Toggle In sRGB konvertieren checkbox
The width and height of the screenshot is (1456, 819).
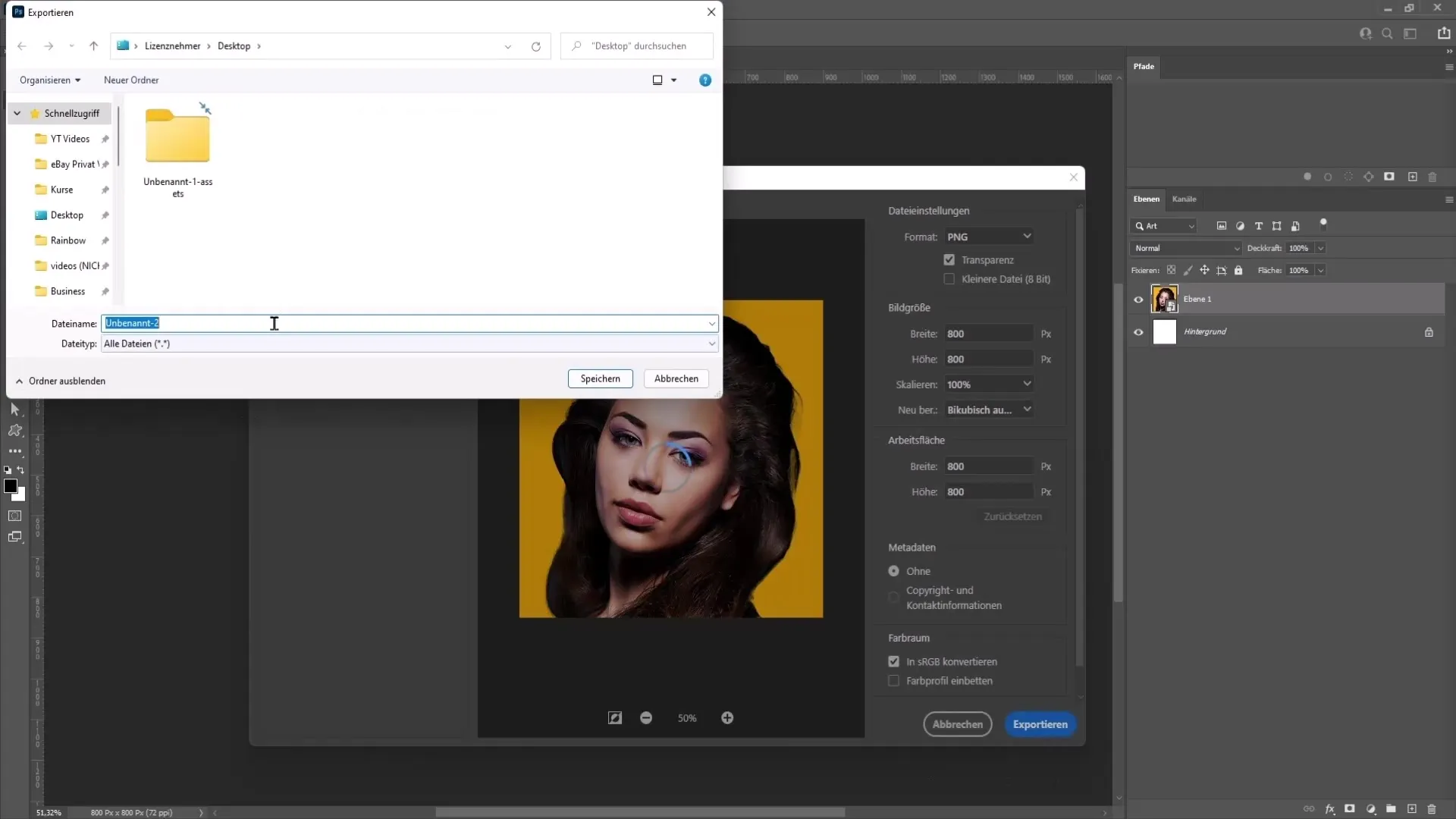pyautogui.click(x=894, y=661)
